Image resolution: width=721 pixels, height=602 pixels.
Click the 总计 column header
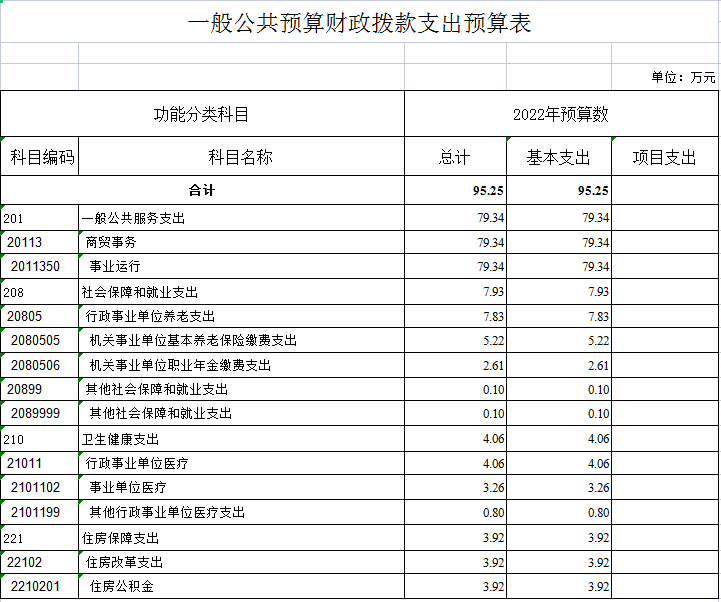point(455,156)
